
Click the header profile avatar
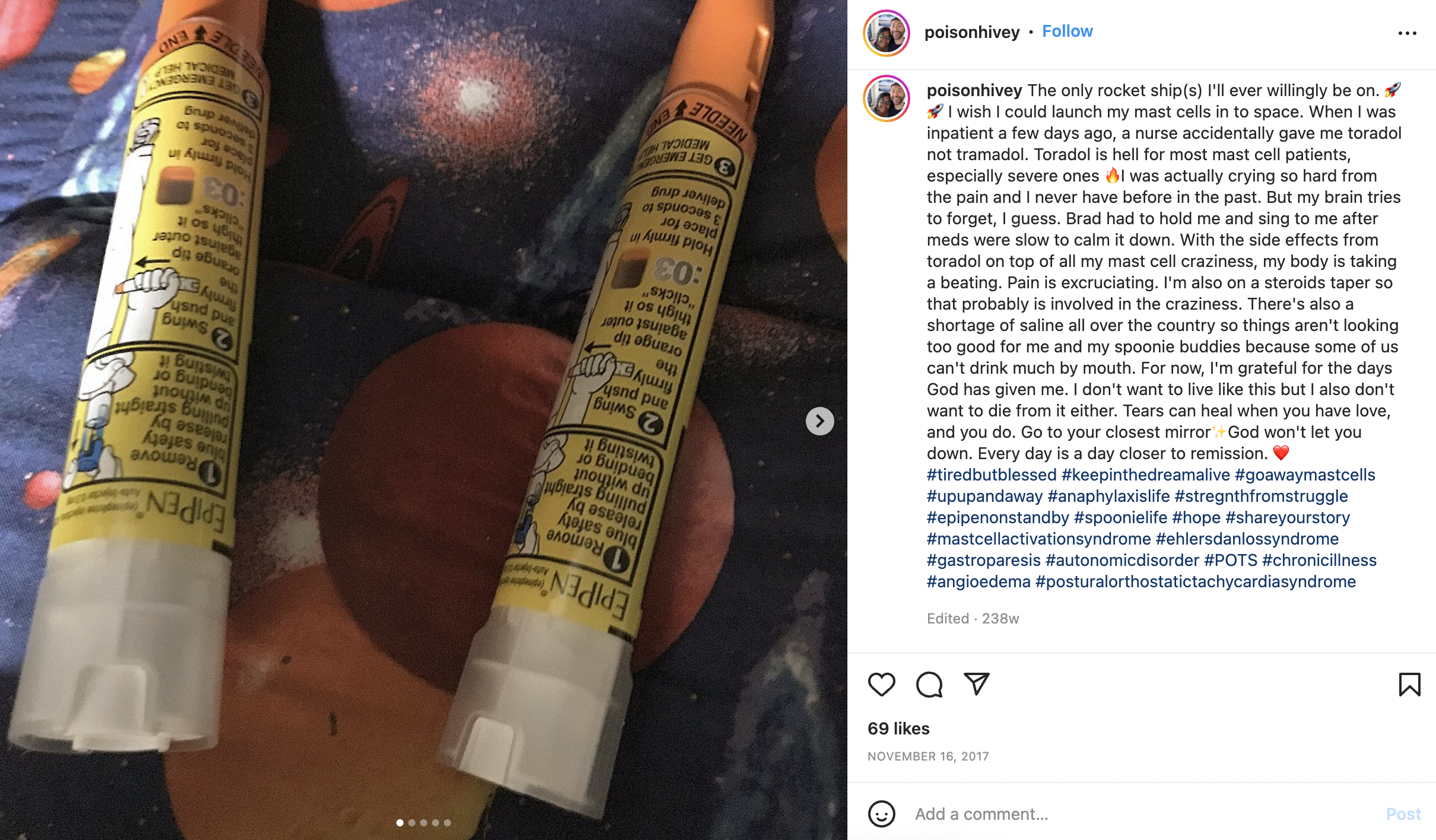(887, 33)
